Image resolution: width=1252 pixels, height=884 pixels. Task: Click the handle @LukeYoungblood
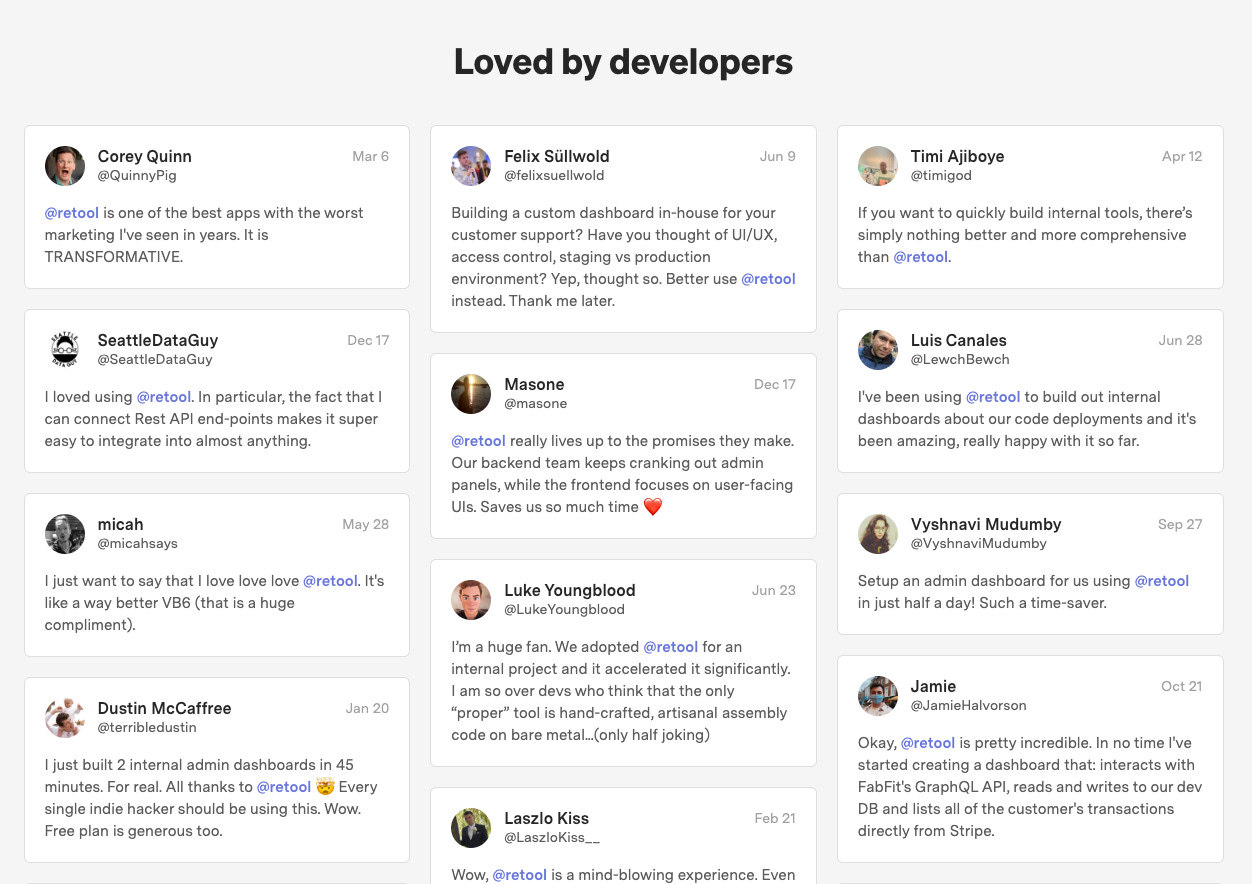pyautogui.click(x=564, y=610)
